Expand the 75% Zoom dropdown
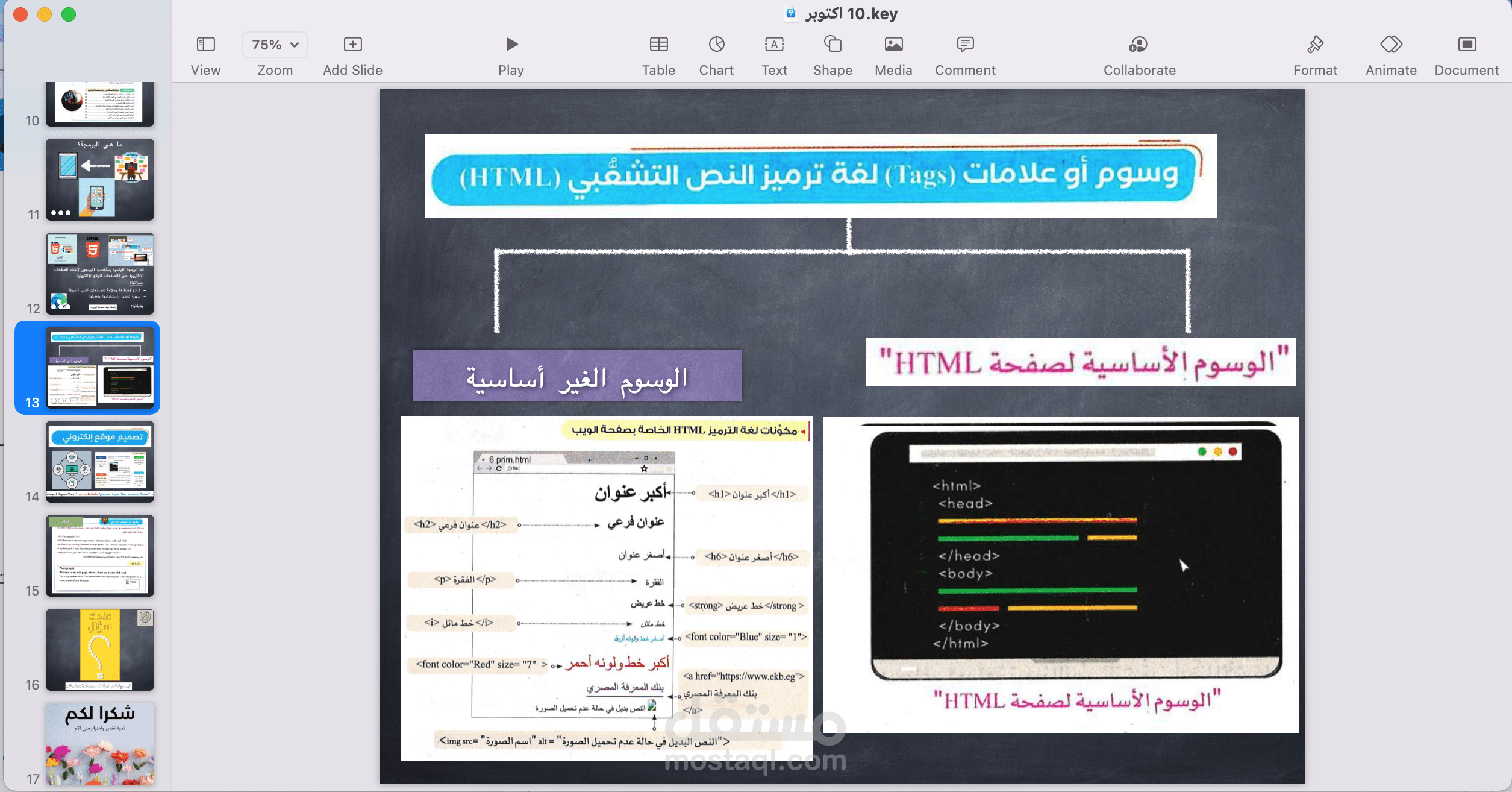Viewport: 1512px width, 792px height. 275,45
